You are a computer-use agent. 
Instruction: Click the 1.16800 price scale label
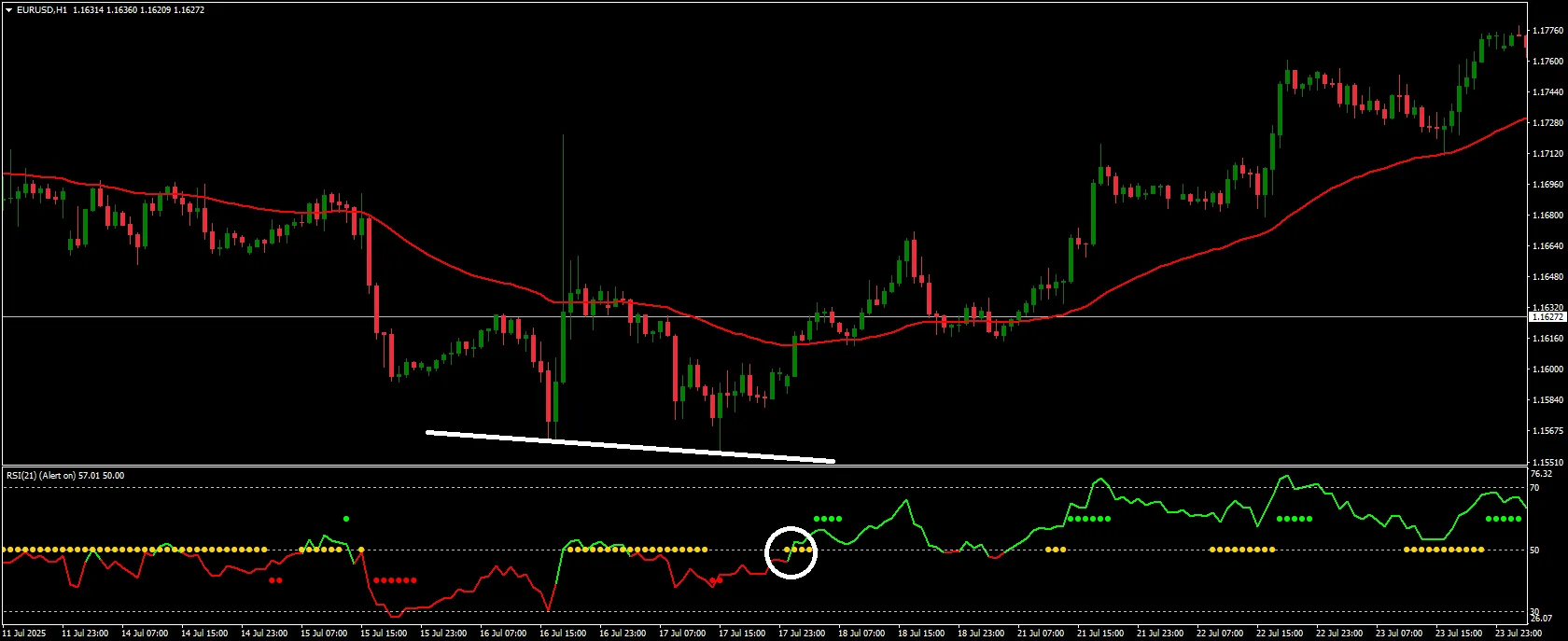tap(1547, 216)
